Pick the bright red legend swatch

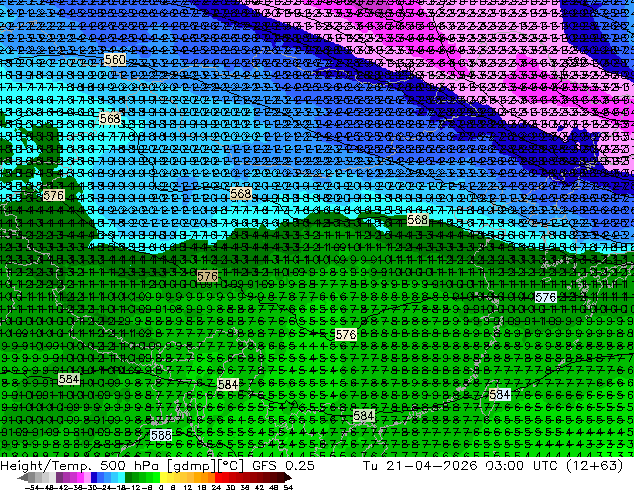[x=218, y=478]
